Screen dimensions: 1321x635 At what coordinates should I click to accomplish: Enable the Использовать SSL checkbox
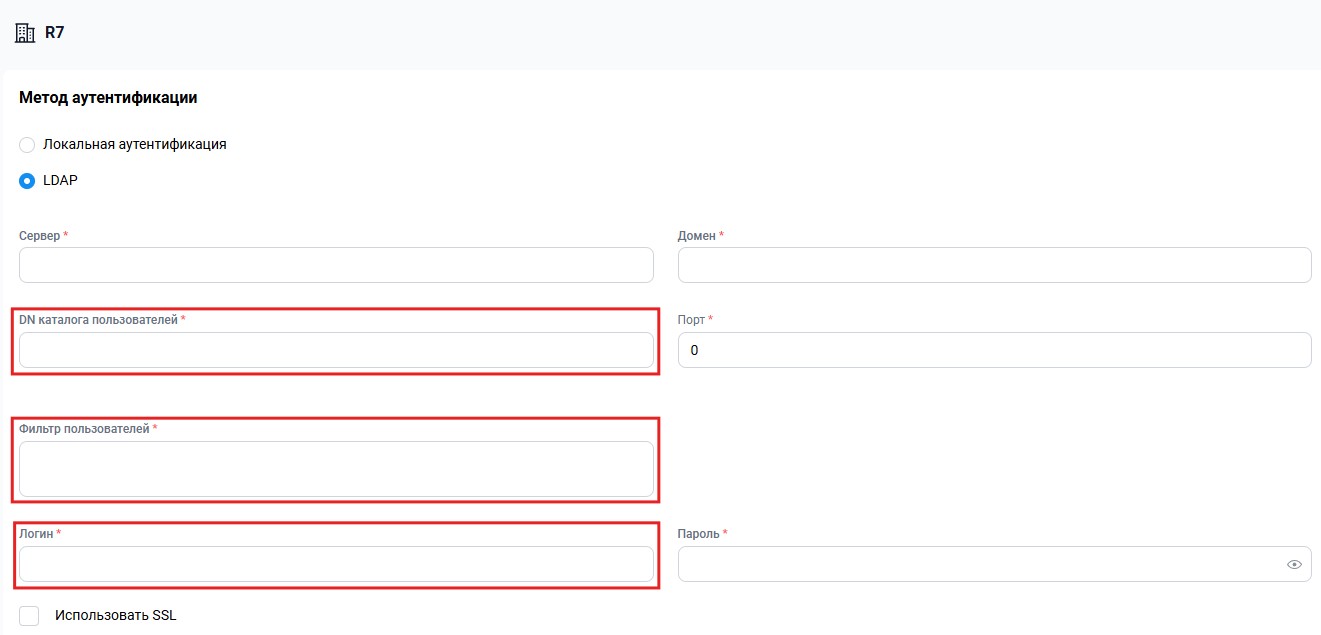click(29, 616)
